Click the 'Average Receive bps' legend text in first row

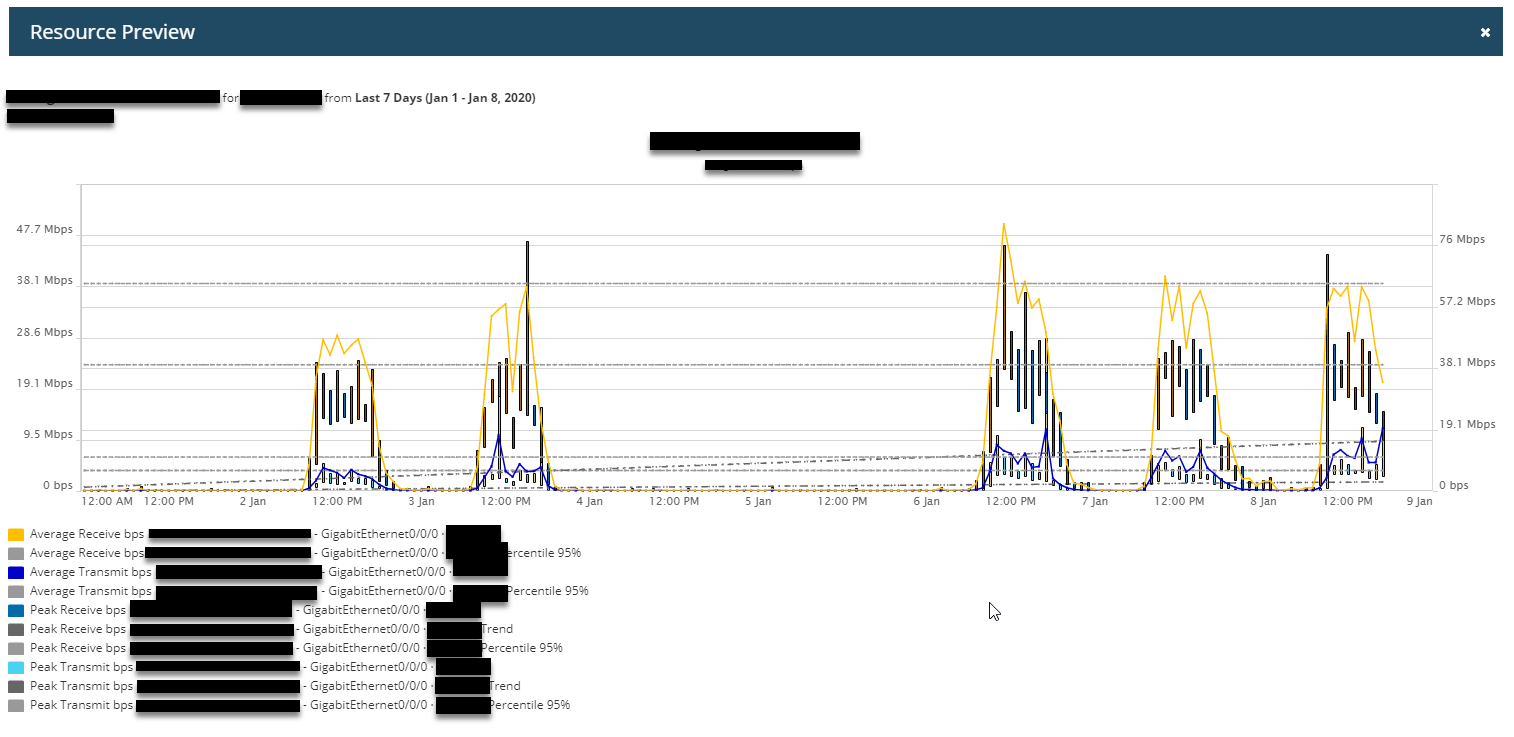[x=87, y=534]
